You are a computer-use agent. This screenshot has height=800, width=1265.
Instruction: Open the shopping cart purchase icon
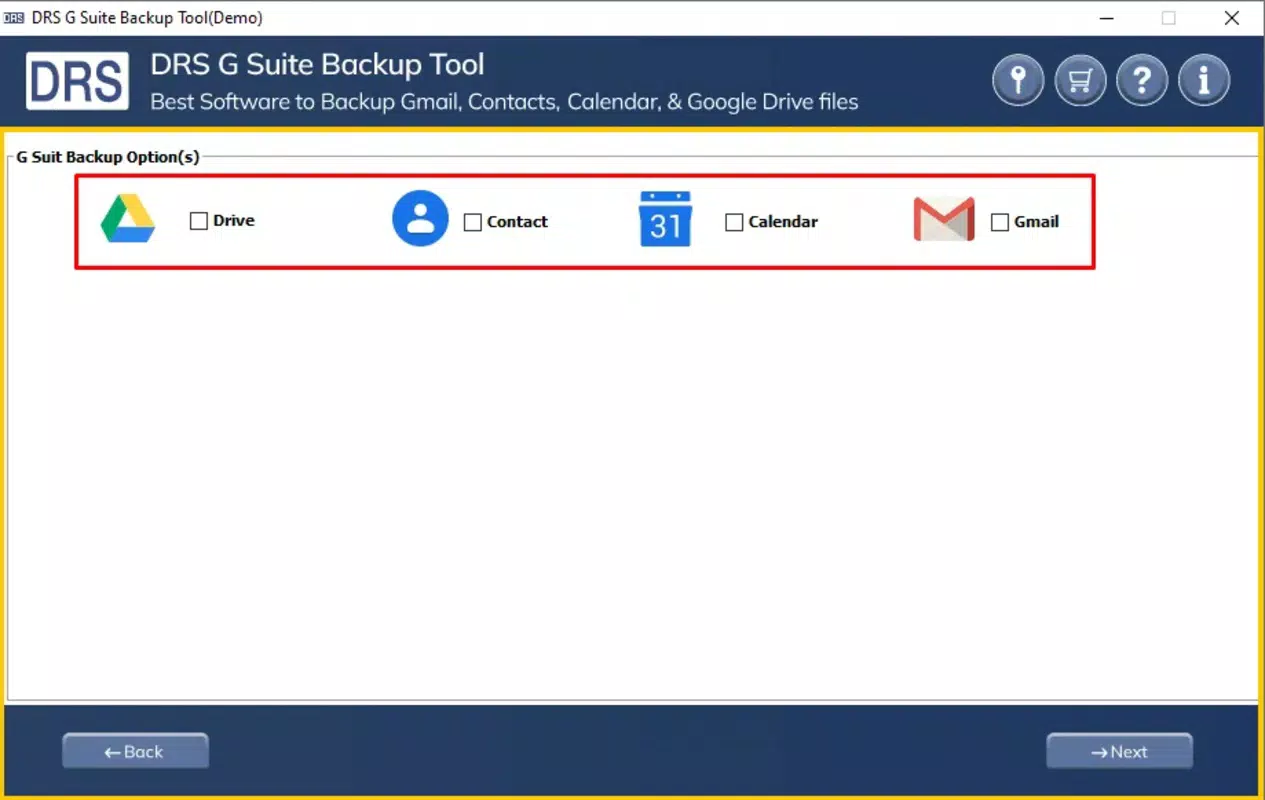pos(1080,80)
